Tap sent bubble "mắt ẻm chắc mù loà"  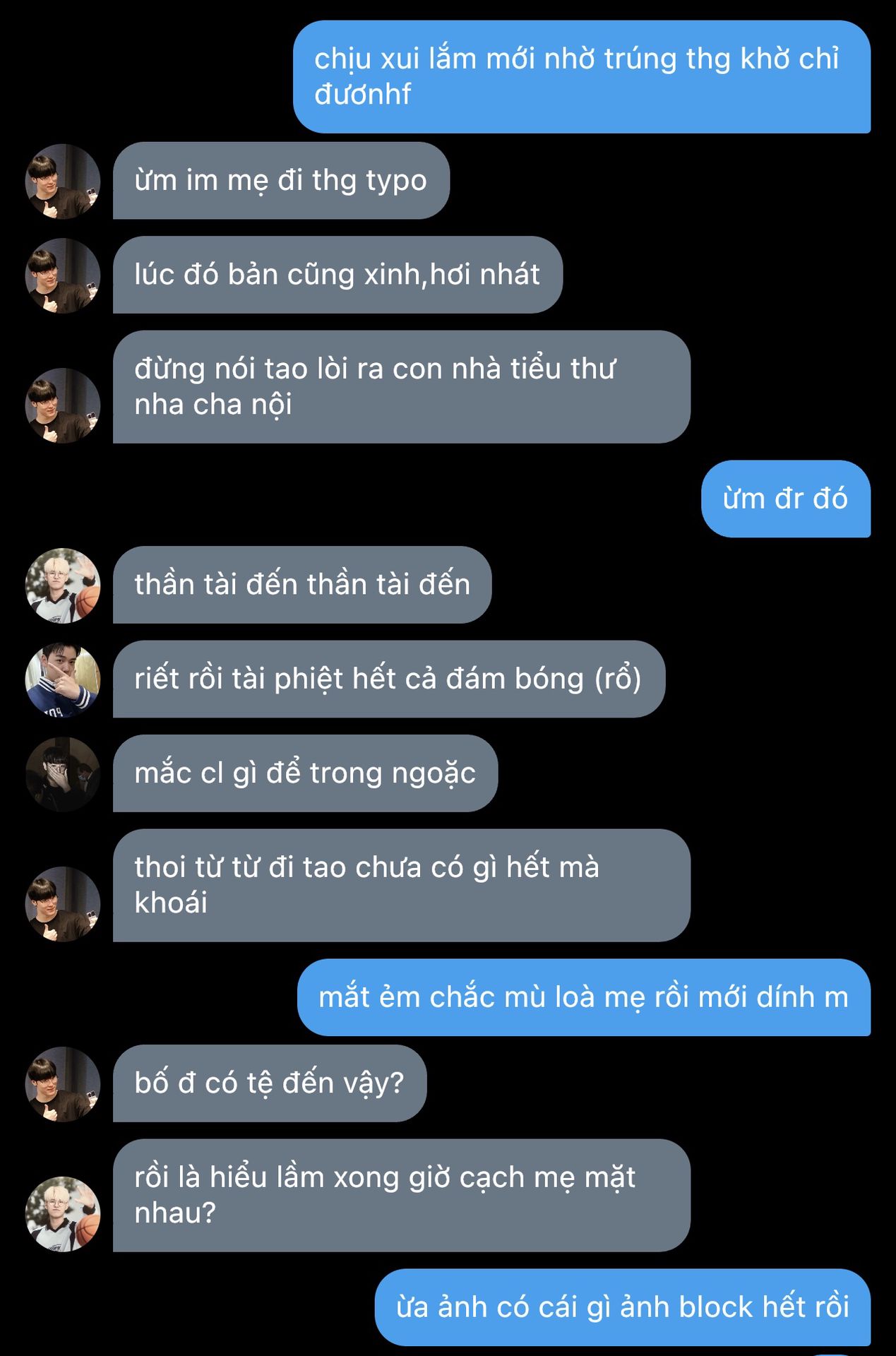[x=584, y=997]
